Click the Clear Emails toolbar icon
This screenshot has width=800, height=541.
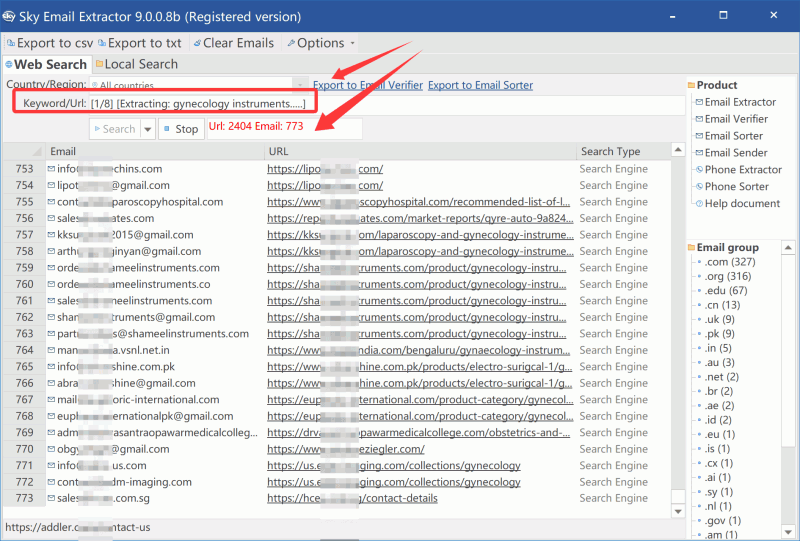(197, 43)
